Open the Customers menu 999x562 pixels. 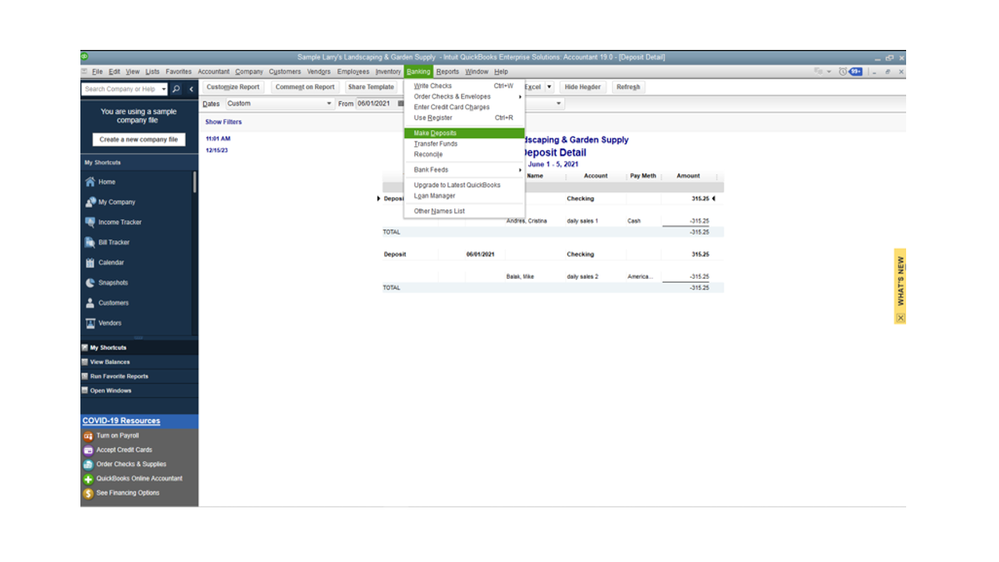284,72
